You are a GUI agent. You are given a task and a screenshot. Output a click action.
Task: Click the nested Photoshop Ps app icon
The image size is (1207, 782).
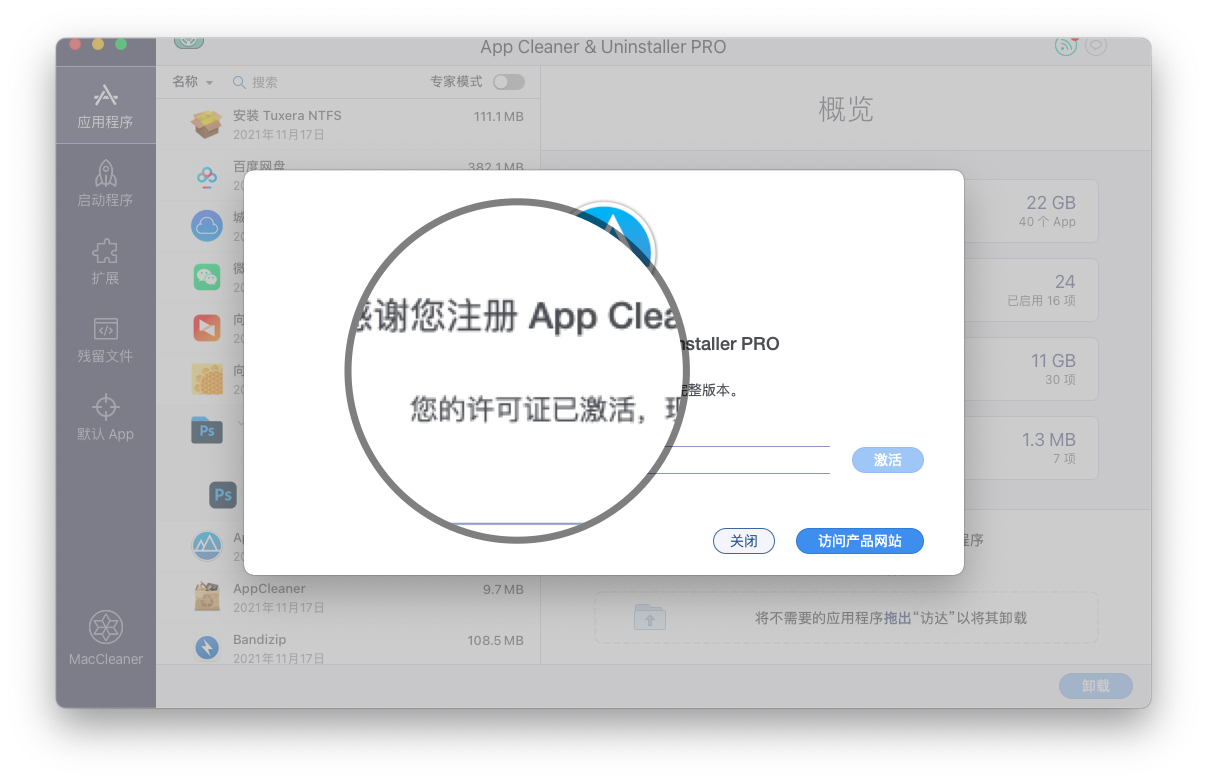click(223, 494)
